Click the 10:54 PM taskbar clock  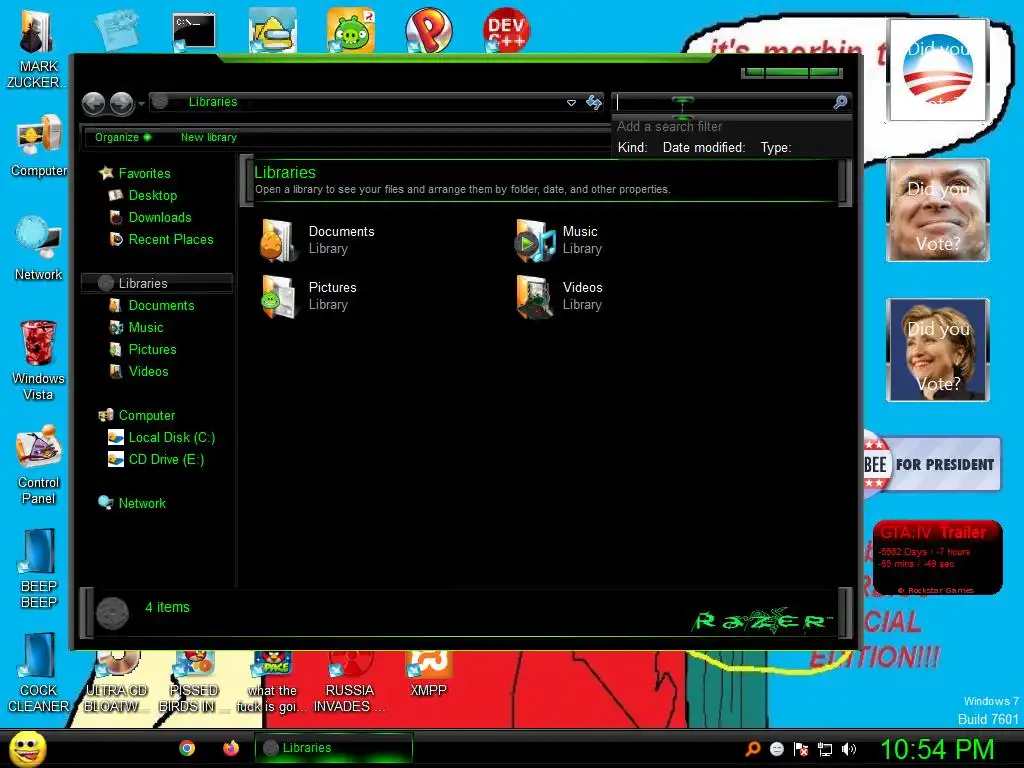pos(937,749)
